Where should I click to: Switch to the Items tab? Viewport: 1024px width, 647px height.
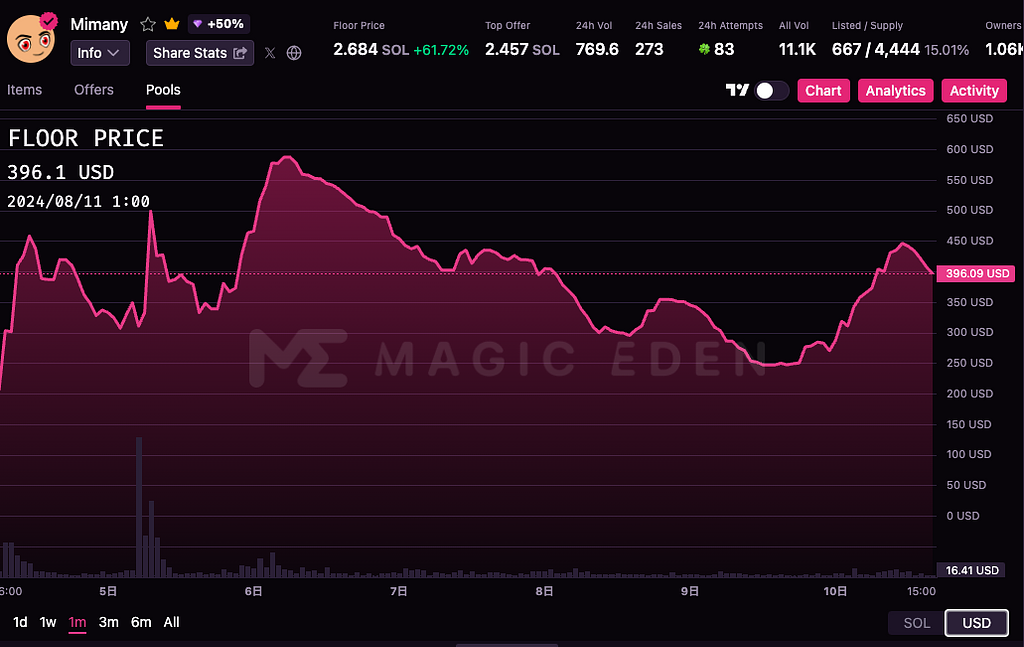point(25,90)
